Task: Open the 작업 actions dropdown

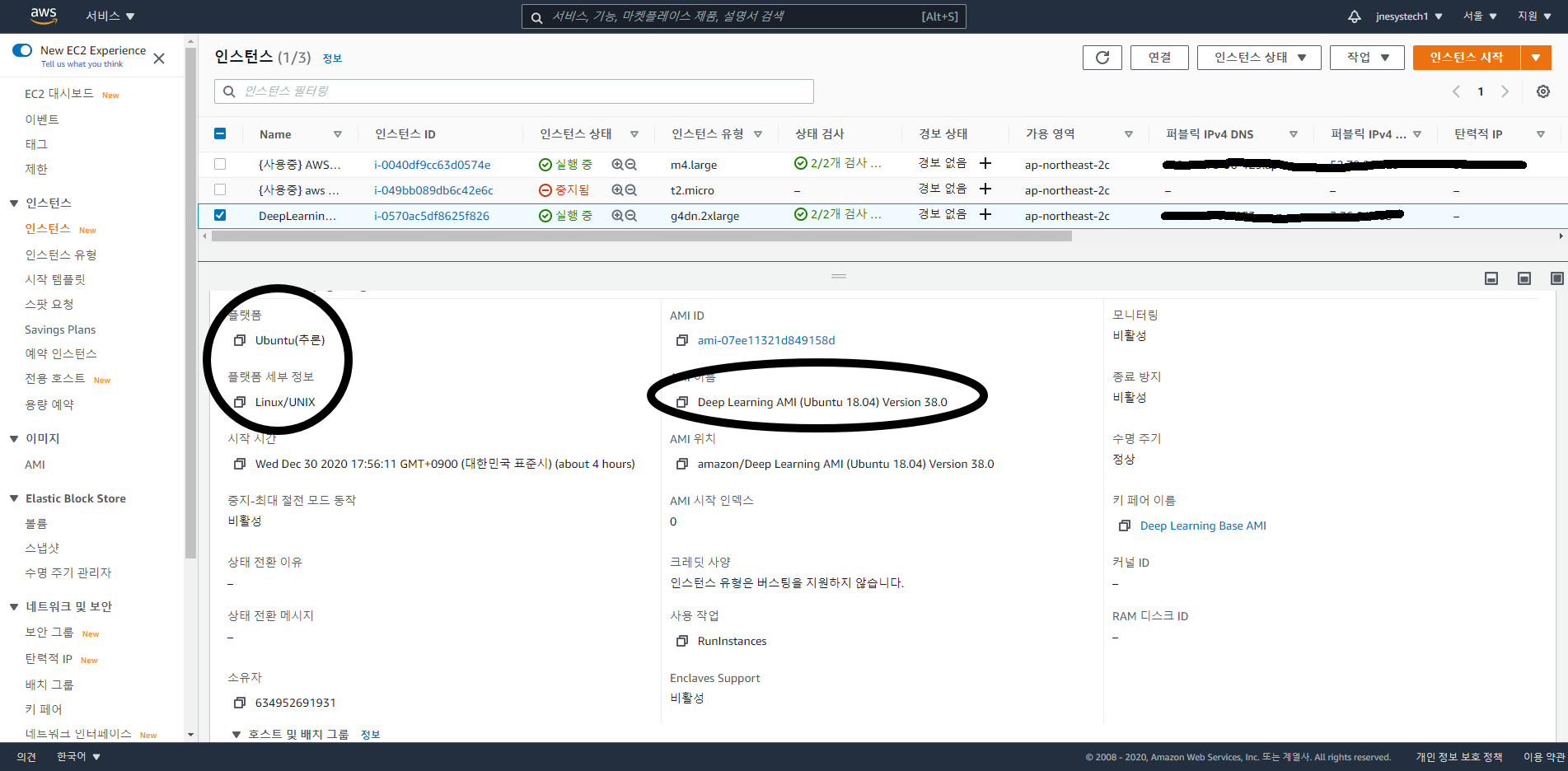Action: tap(1367, 57)
